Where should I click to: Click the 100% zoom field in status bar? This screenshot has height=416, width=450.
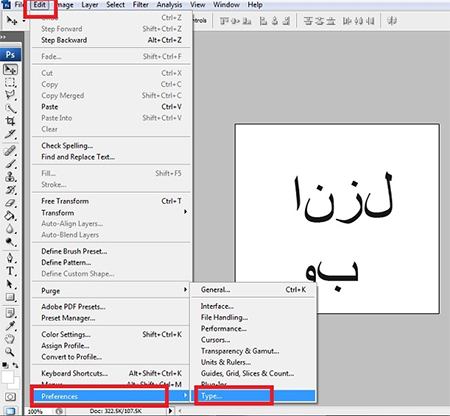pos(36,411)
